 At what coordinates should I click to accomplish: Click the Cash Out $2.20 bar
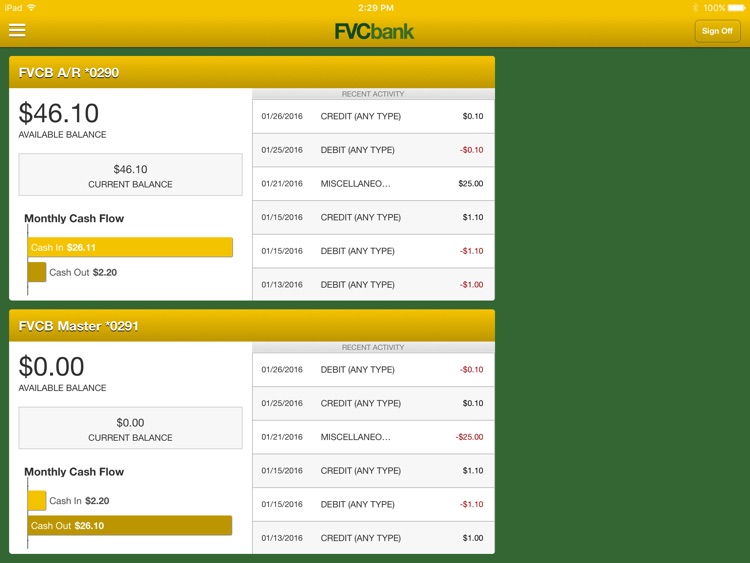click(x=37, y=272)
